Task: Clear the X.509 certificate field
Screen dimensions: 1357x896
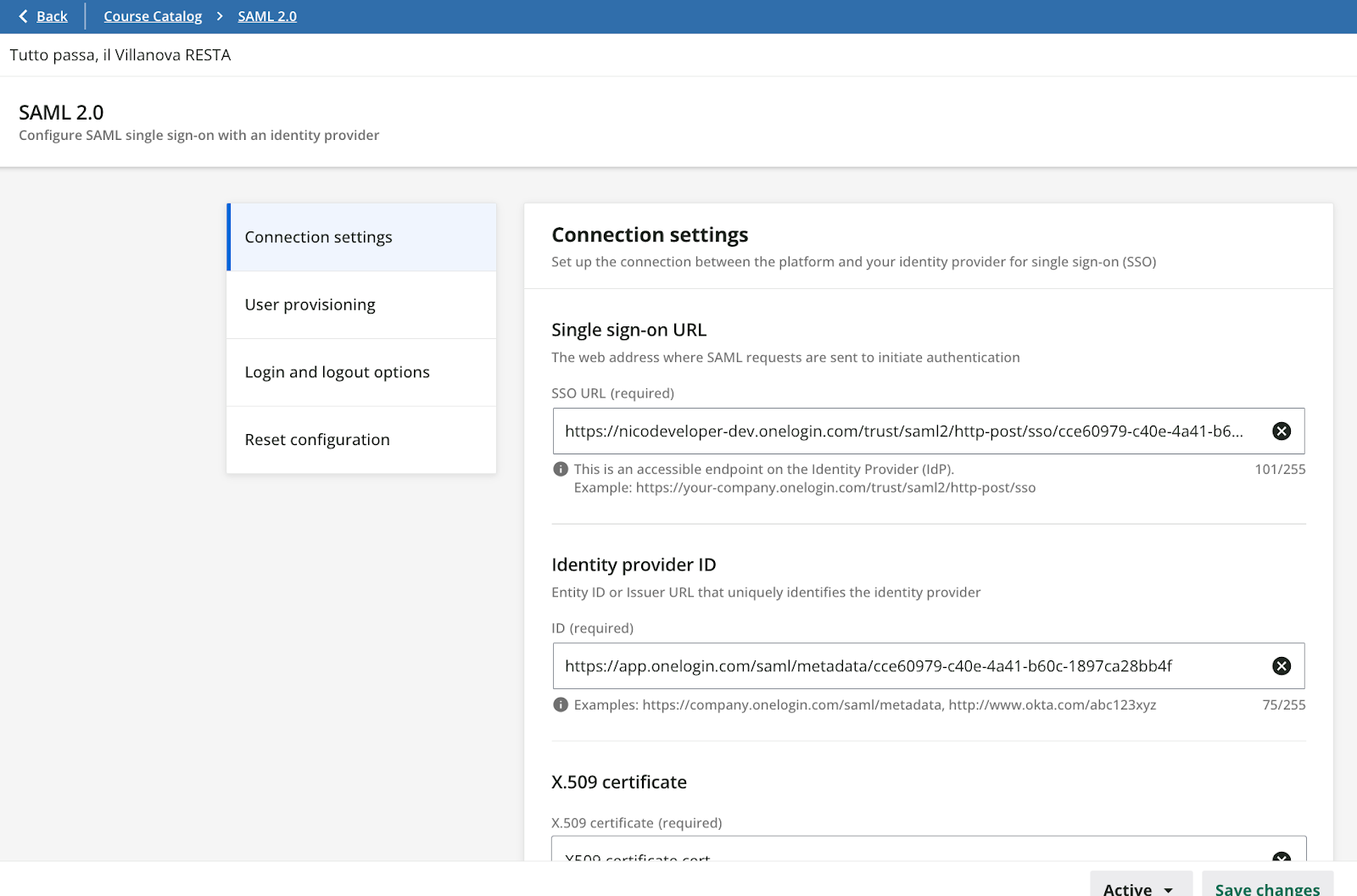Action: click(1282, 856)
